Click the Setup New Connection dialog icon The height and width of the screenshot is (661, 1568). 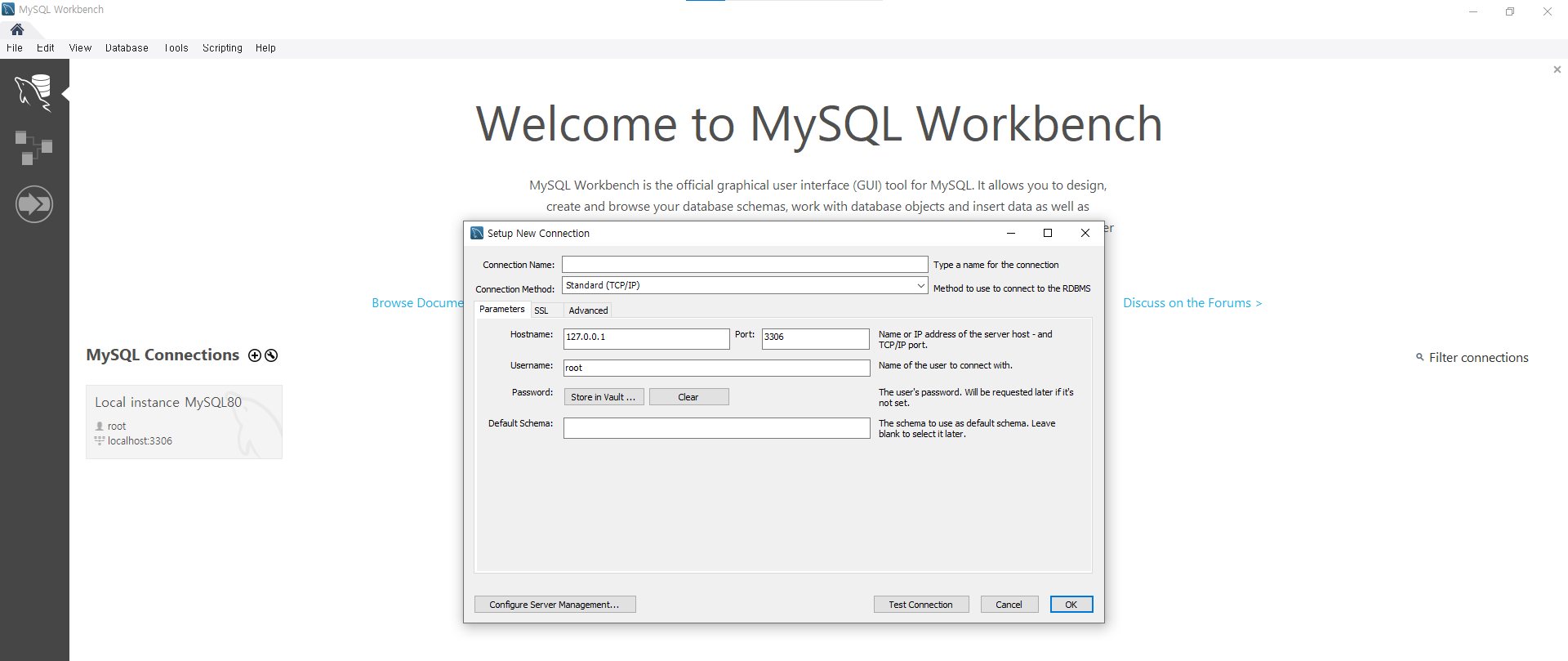point(477,233)
